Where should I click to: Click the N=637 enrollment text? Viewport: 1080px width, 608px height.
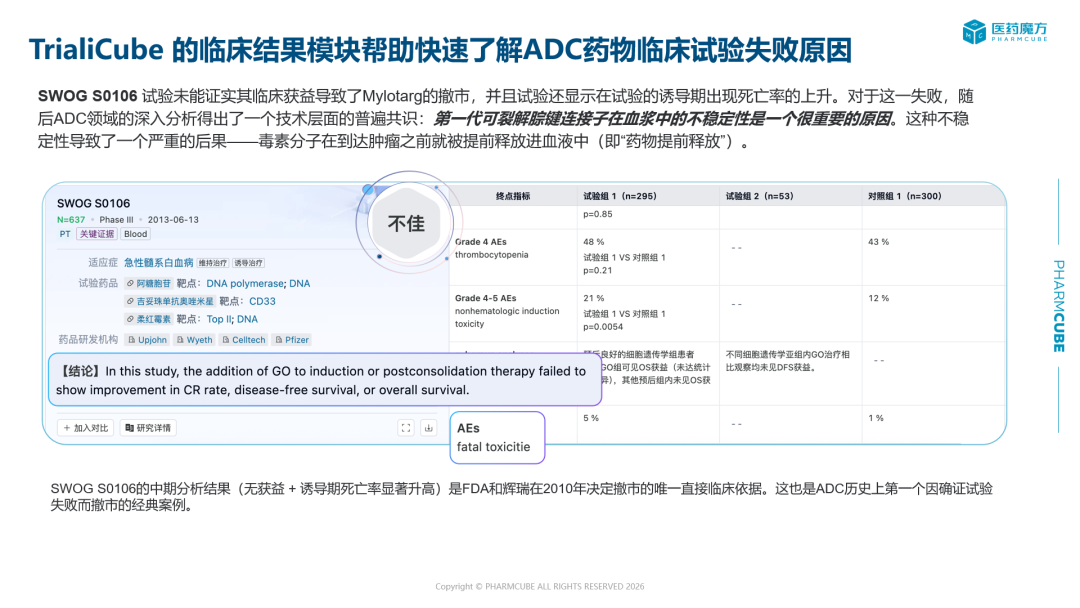click(x=71, y=220)
